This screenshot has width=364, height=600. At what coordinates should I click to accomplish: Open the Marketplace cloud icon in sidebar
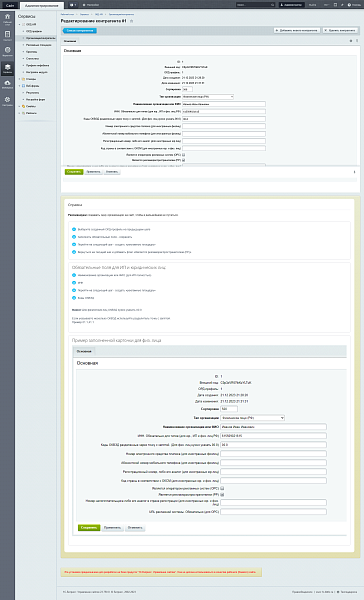[7, 84]
